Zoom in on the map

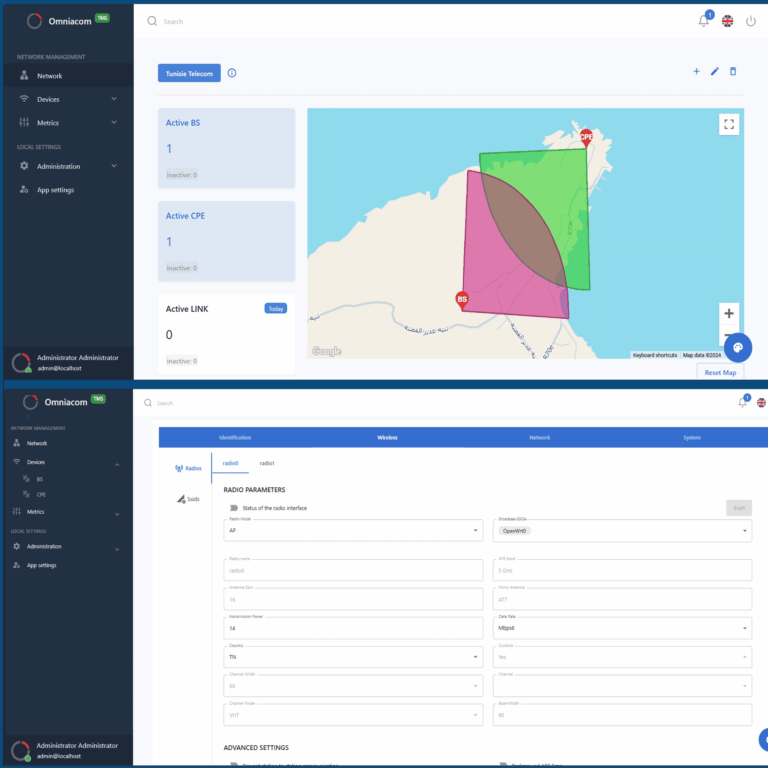[729, 313]
